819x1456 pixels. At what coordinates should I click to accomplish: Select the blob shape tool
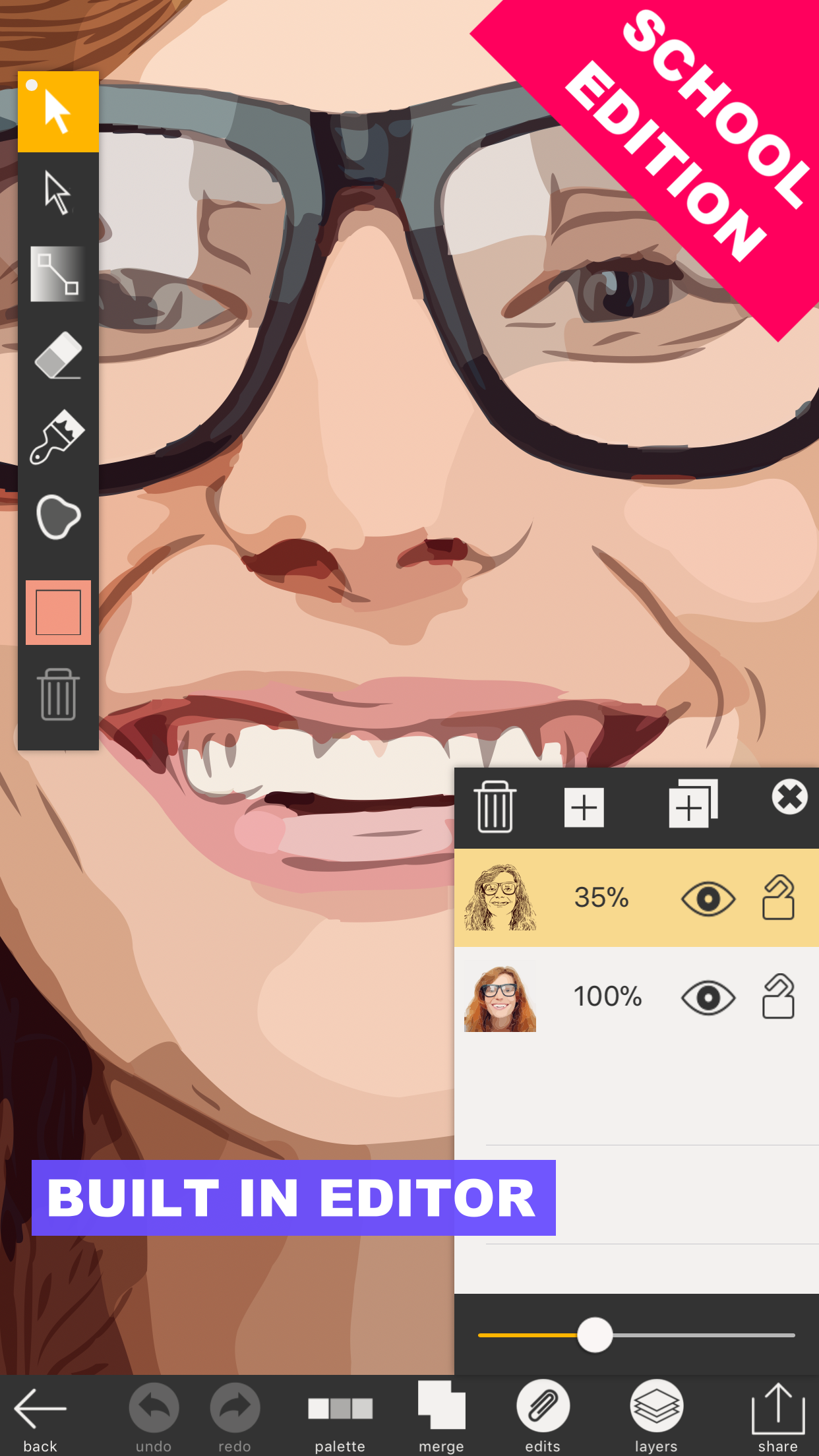click(58, 517)
